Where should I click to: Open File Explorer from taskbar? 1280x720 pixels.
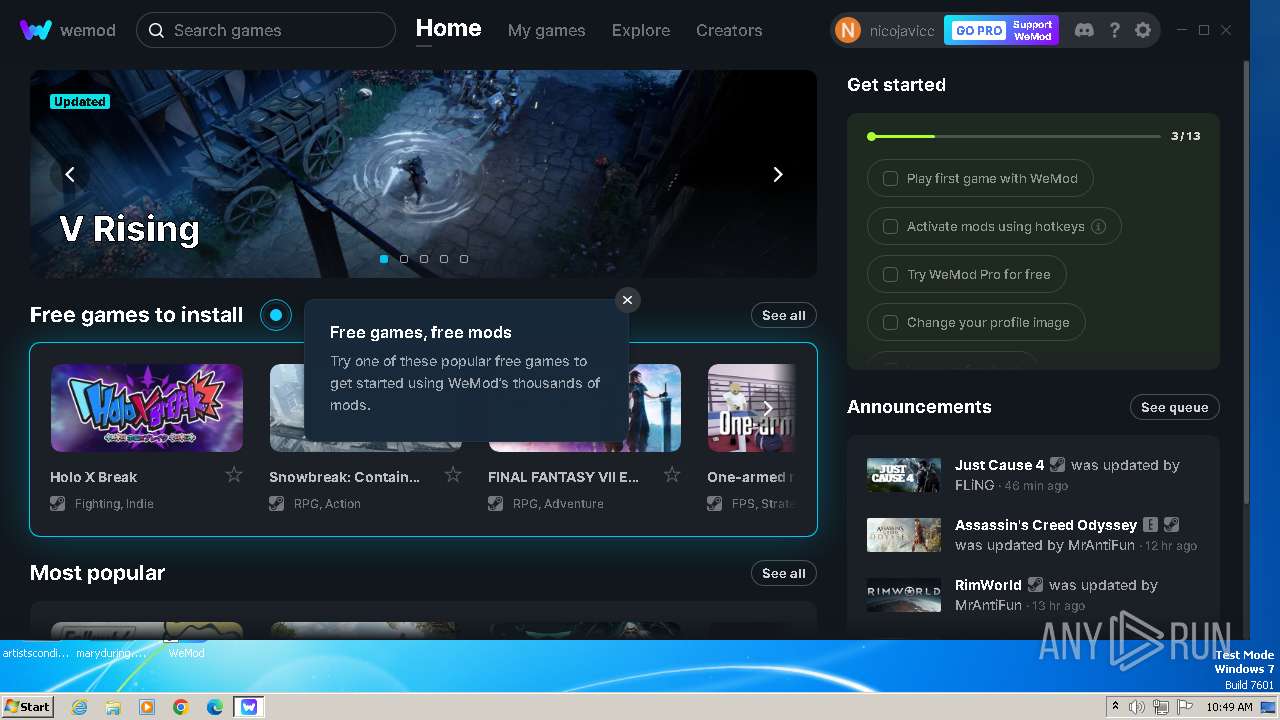coord(113,707)
